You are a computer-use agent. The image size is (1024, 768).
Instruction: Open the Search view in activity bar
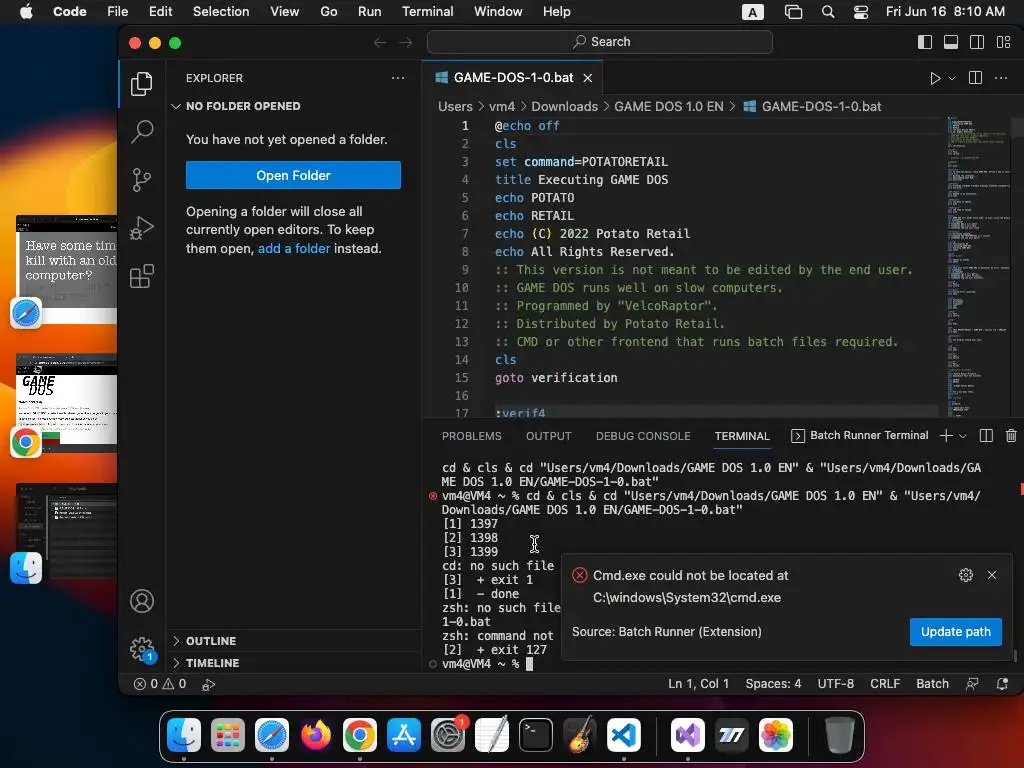click(x=142, y=131)
